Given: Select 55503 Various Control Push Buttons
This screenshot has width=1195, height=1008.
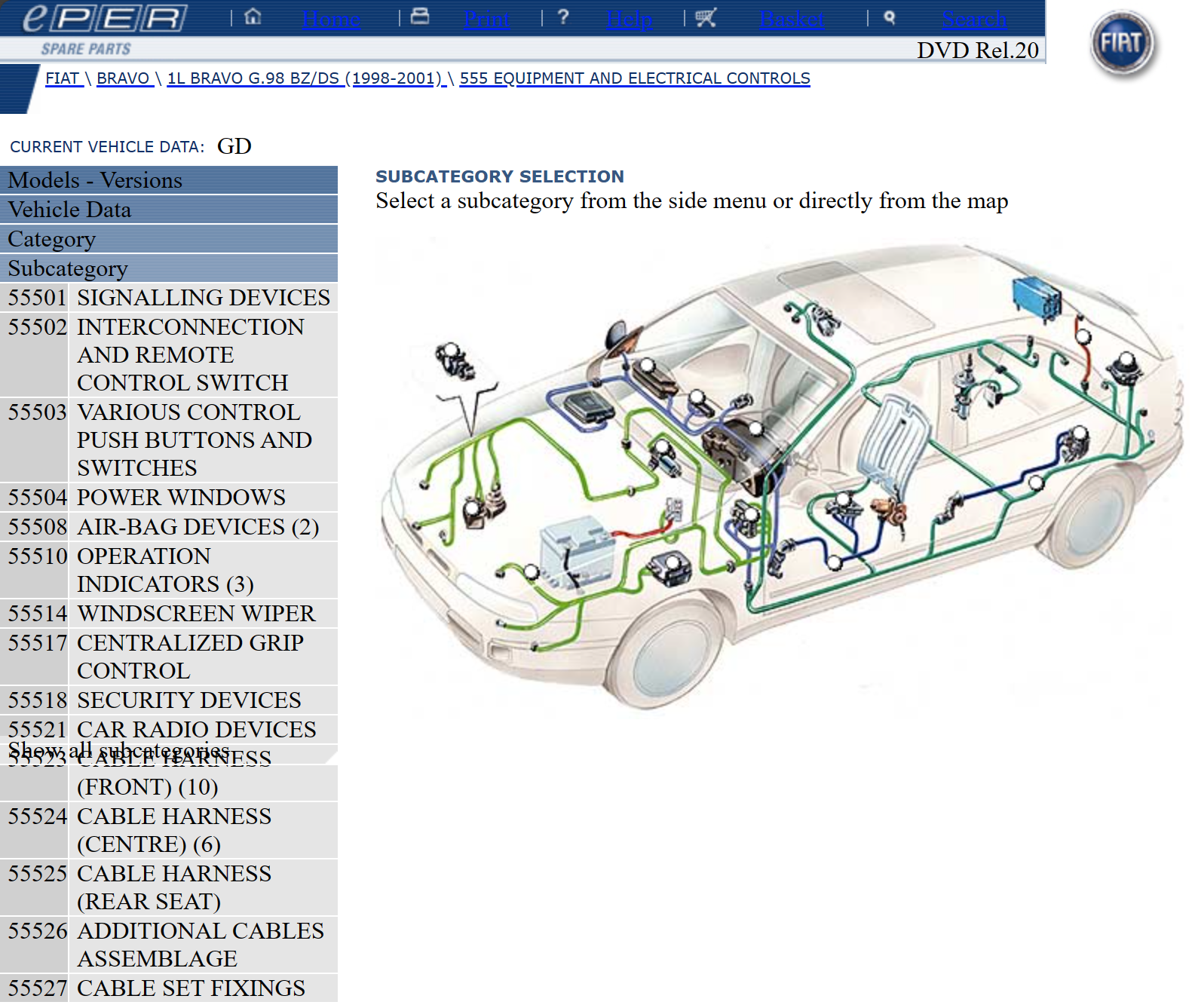Looking at the screenshot, I should (169, 440).
